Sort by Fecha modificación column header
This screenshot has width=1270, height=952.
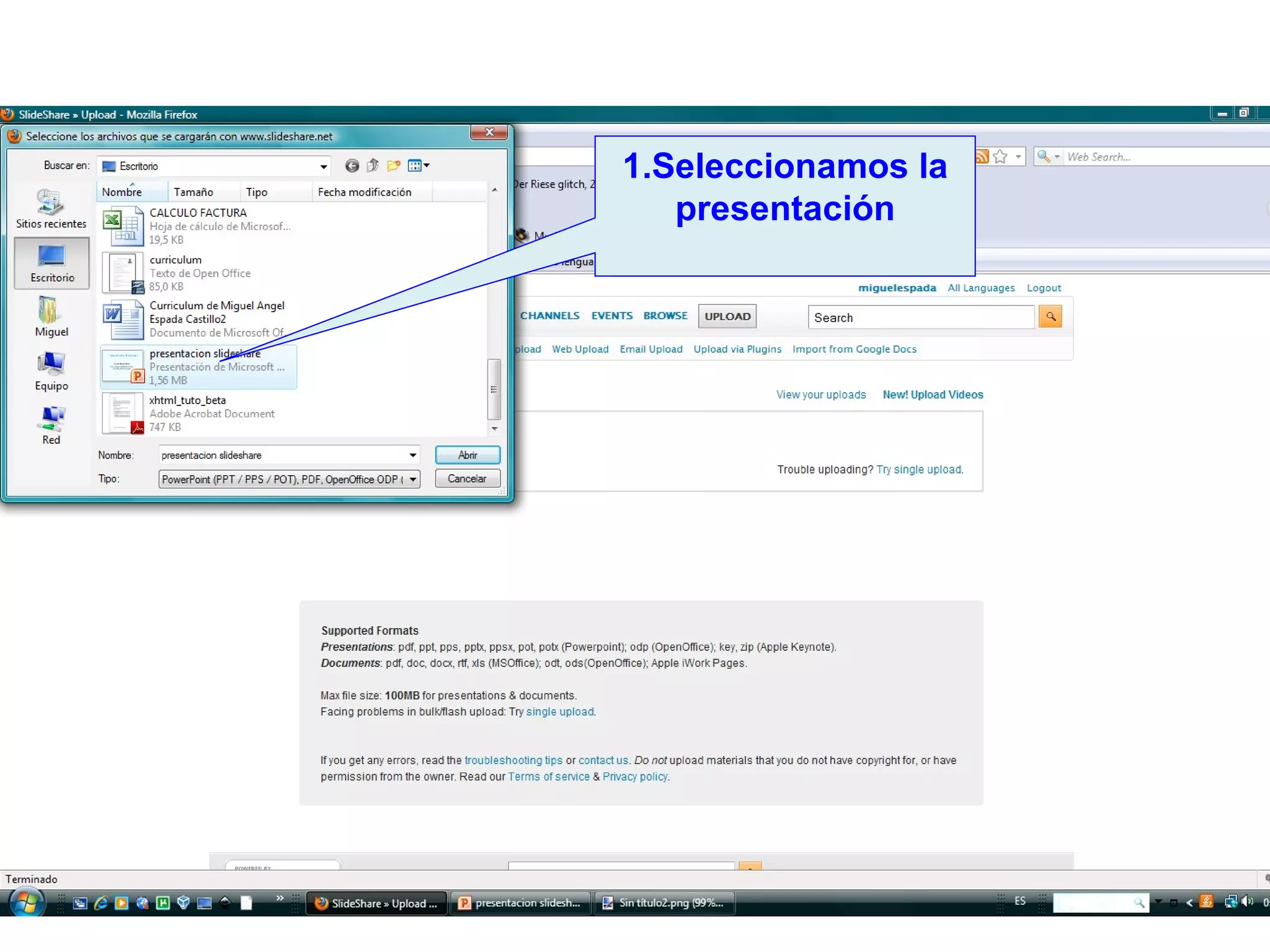click(372, 192)
